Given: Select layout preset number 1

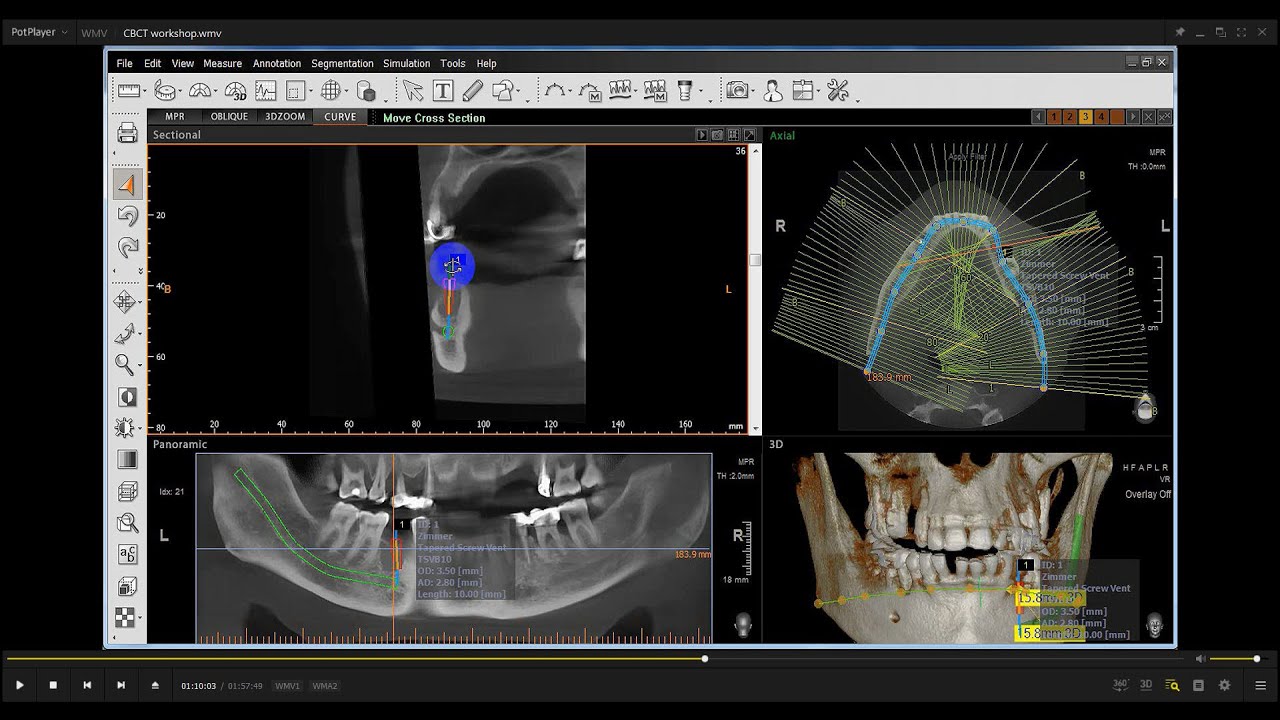Looking at the screenshot, I should pos(1053,117).
